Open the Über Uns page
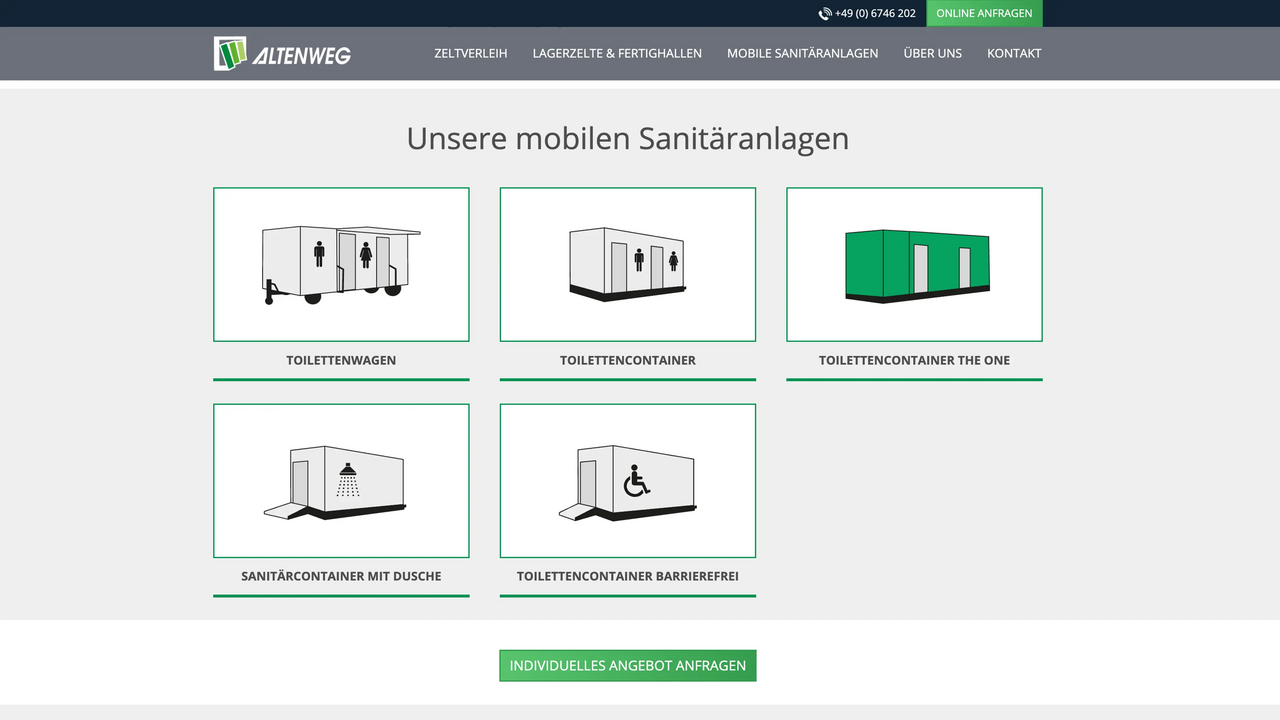The width and height of the screenshot is (1280, 720). click(x=932, y=53)
